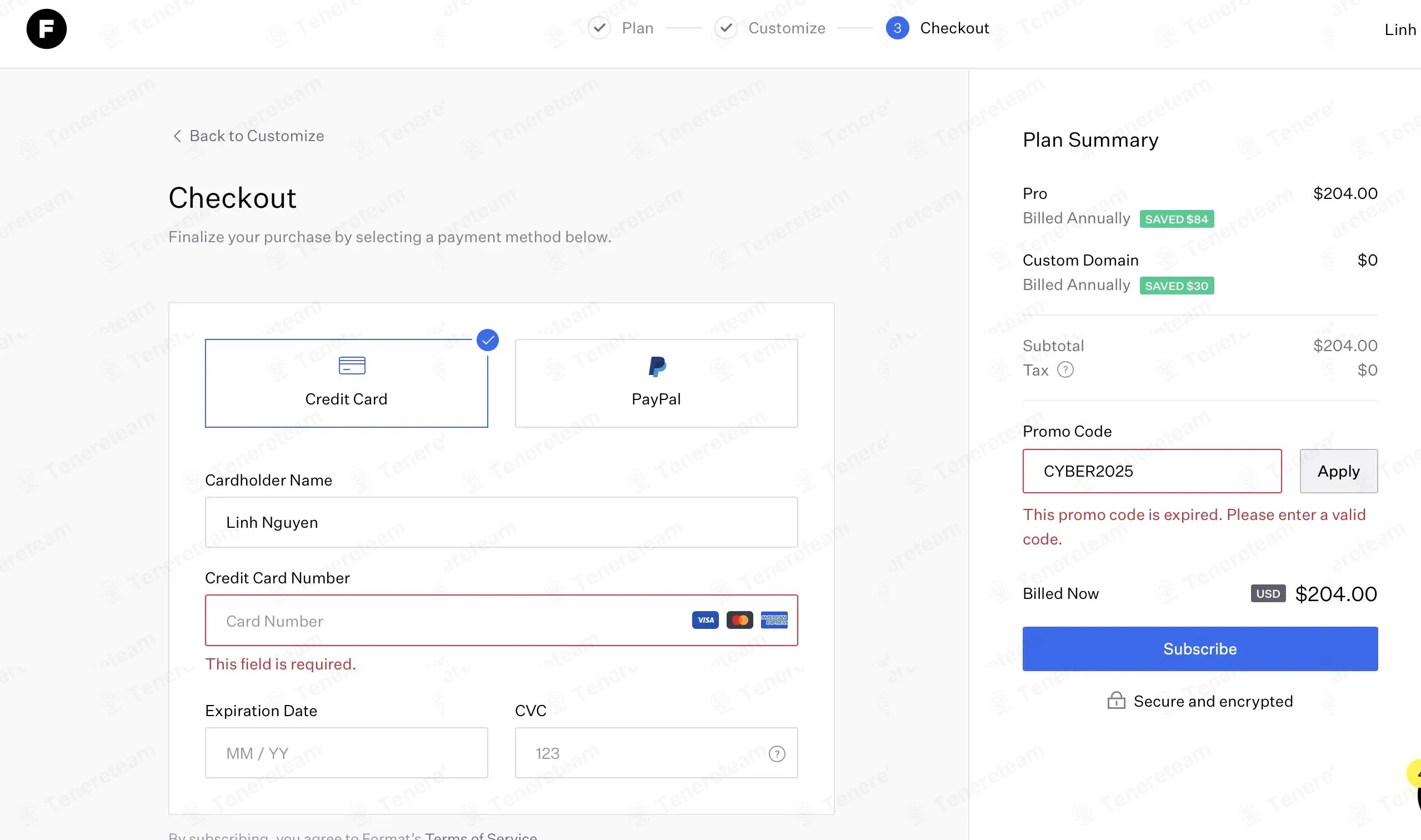Click the blue selected checkmark badge
This screenshot has height=840, width=1421.
click(x=487, y=340)
